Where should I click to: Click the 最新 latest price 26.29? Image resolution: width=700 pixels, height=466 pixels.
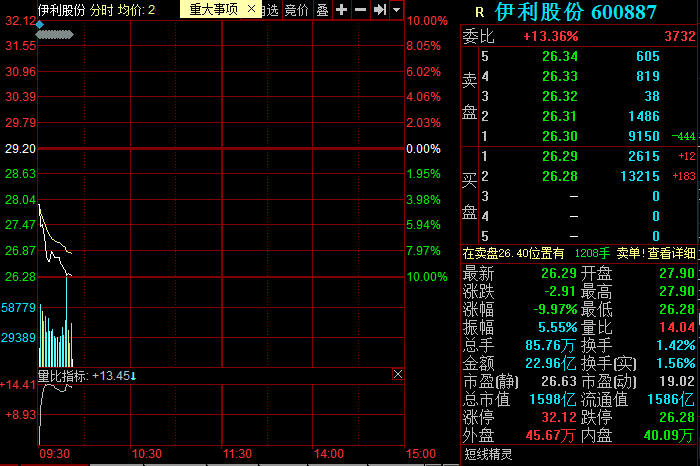559,273
